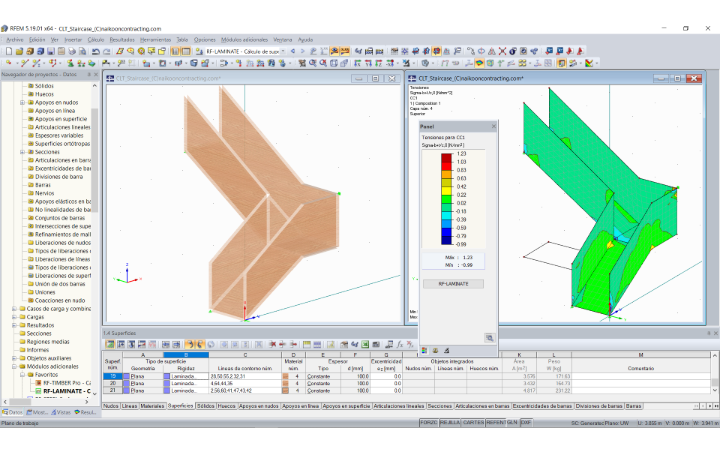
Task: Switch to the Sólidos table tab
Action: pyautogui.click(x=206, y=406)
